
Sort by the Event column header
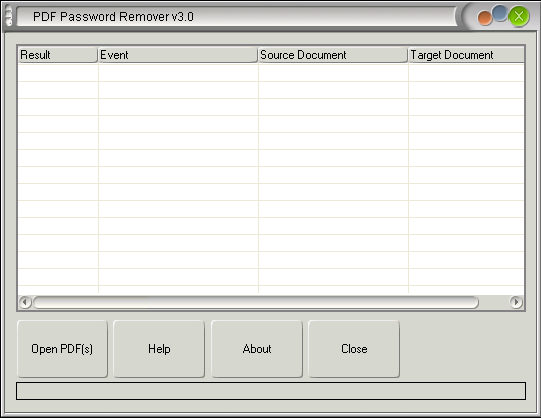[x=178, y=55]
